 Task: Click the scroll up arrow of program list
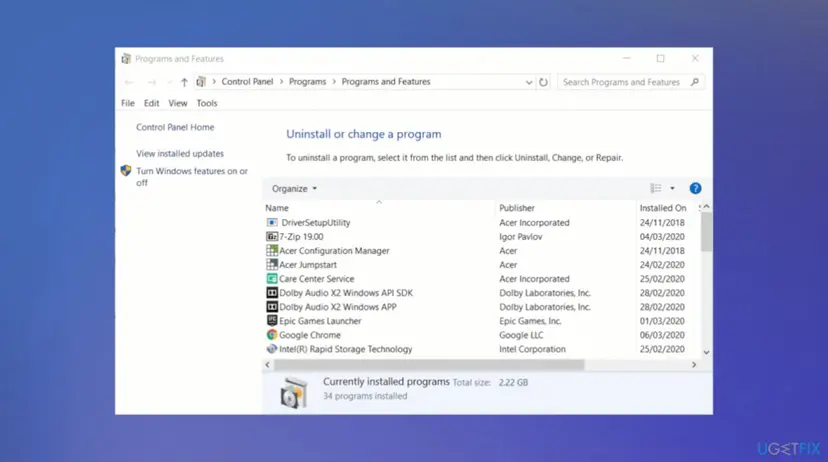point(706,206)
